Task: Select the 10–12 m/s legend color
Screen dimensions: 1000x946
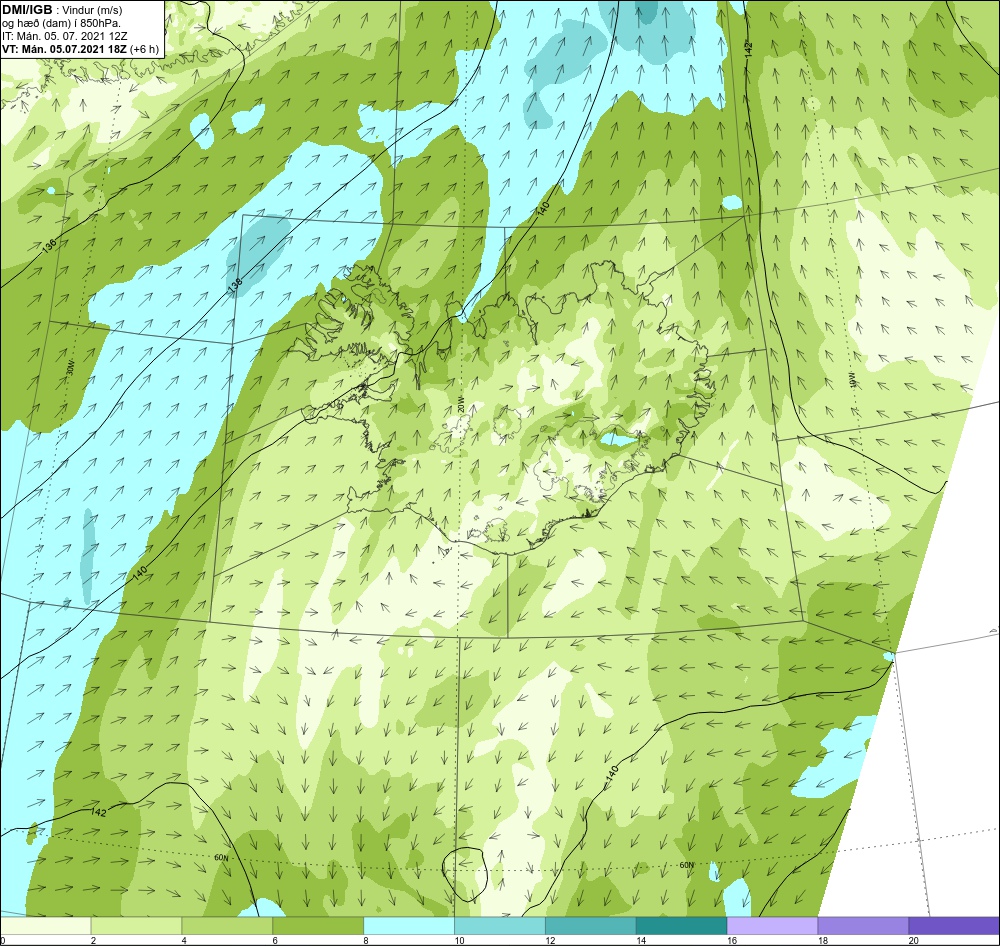Action: click(x=500, y=925)
